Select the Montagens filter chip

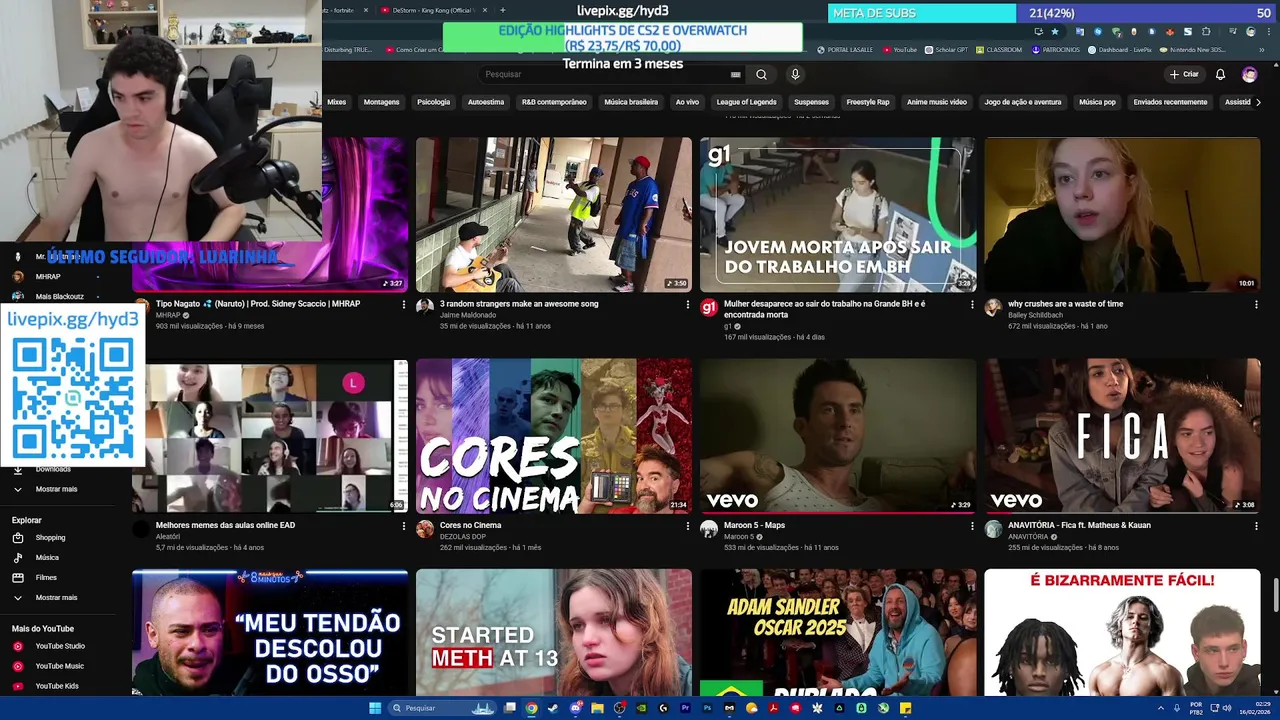381,102
